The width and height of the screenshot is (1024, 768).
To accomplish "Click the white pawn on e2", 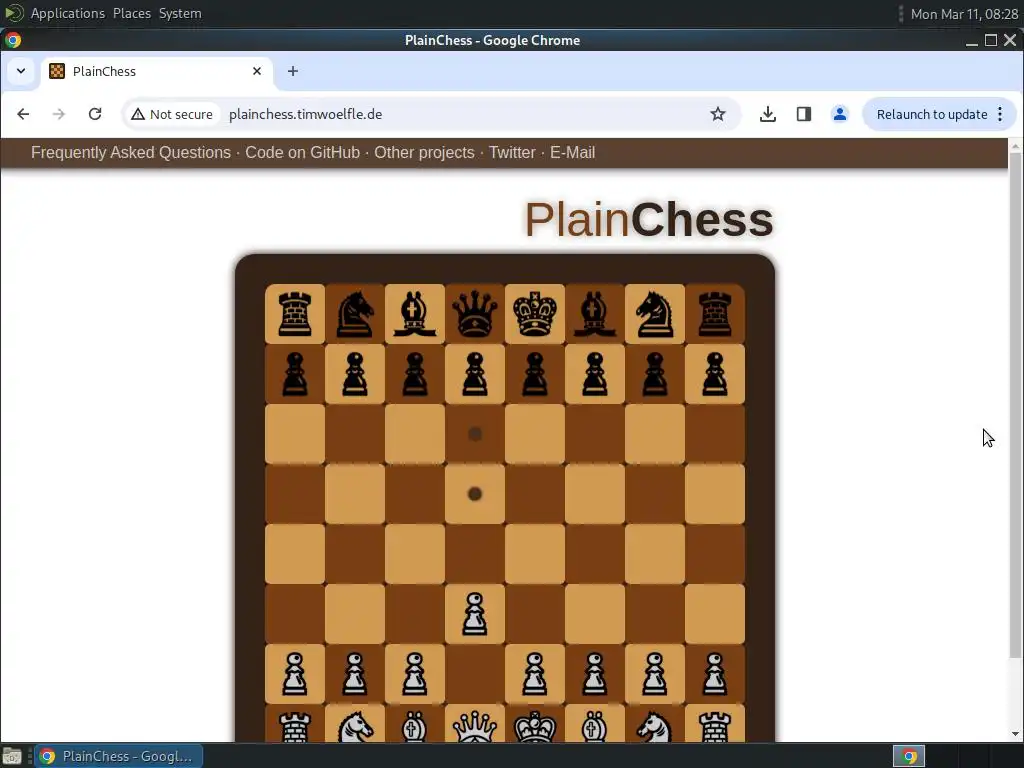I will pos(535,675).
